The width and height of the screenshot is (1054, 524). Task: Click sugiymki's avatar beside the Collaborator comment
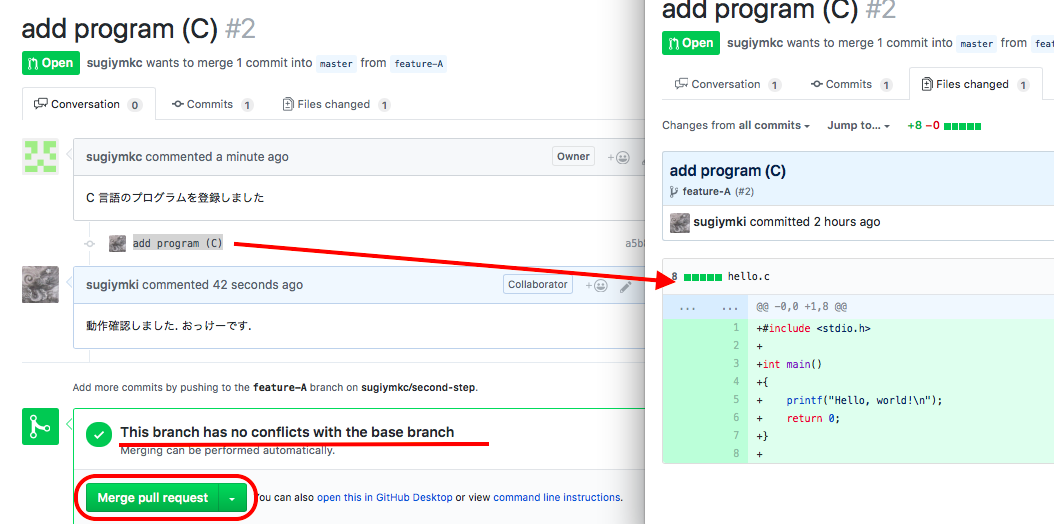[40, 285]
